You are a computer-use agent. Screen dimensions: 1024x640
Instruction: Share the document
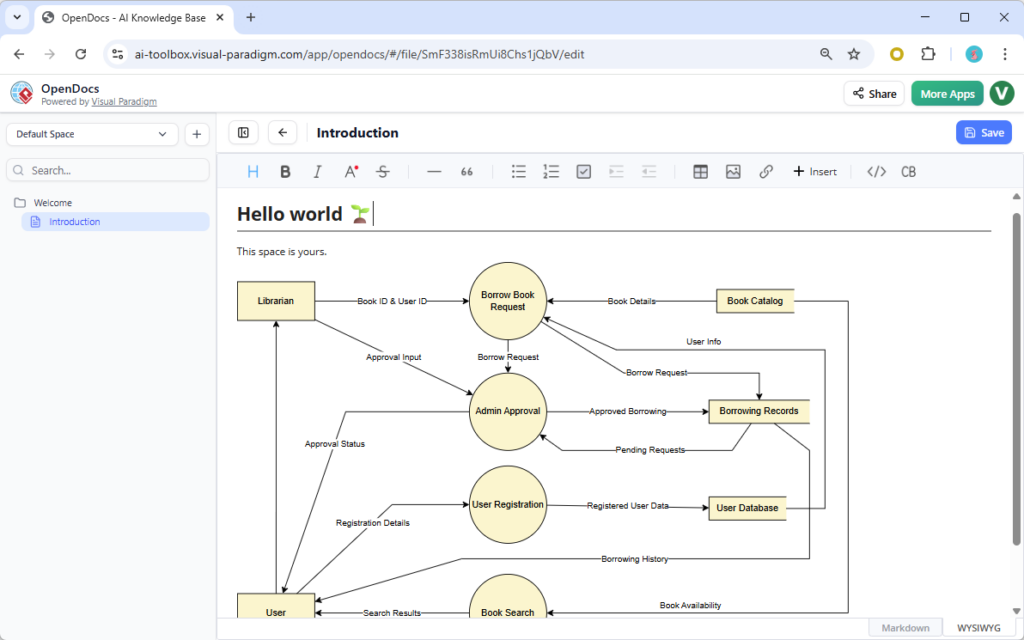(x=873, y=93)
